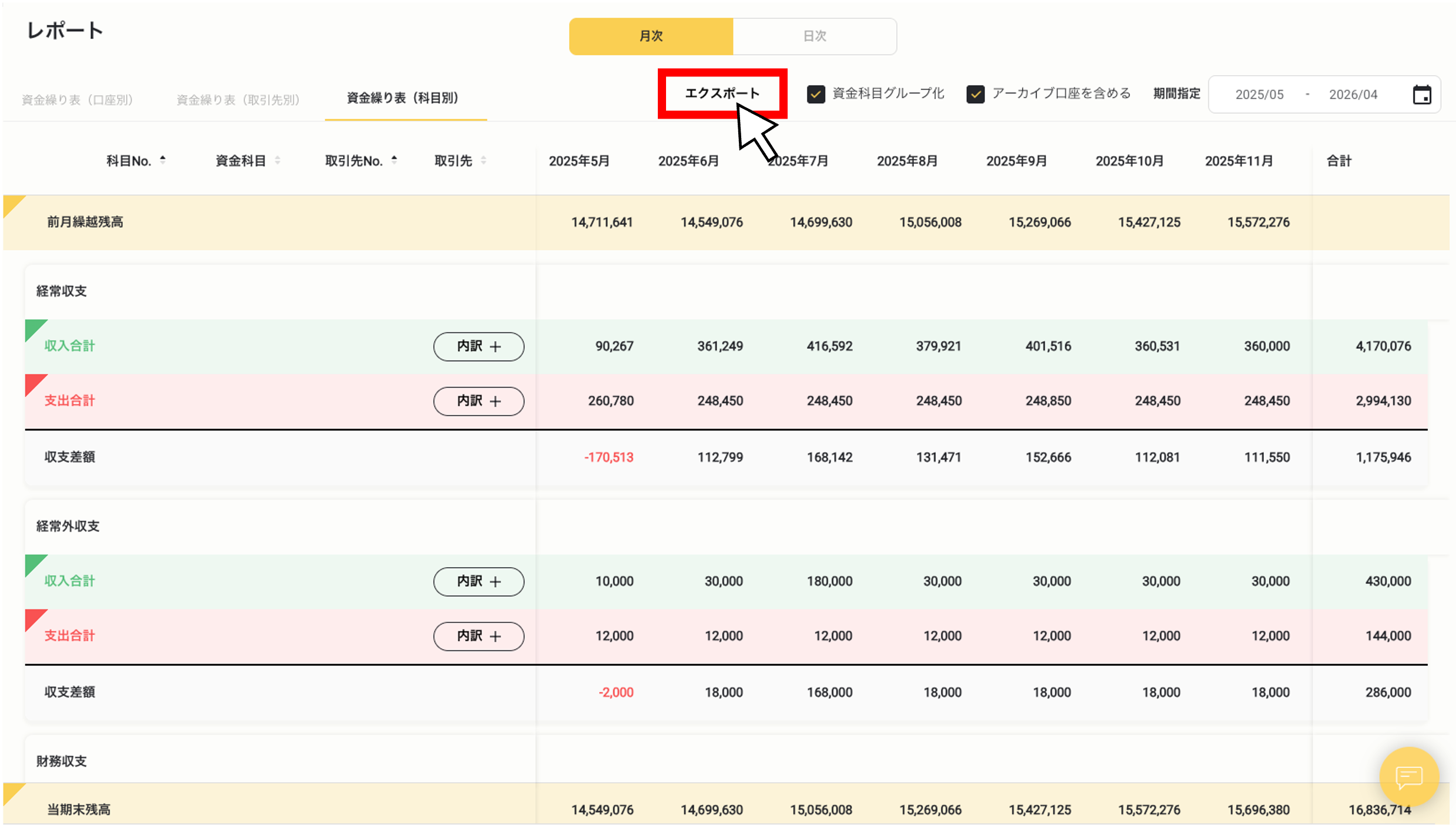
Task: Expand 内訳 for 経常収支 支出合計
Action: (479, 401)
